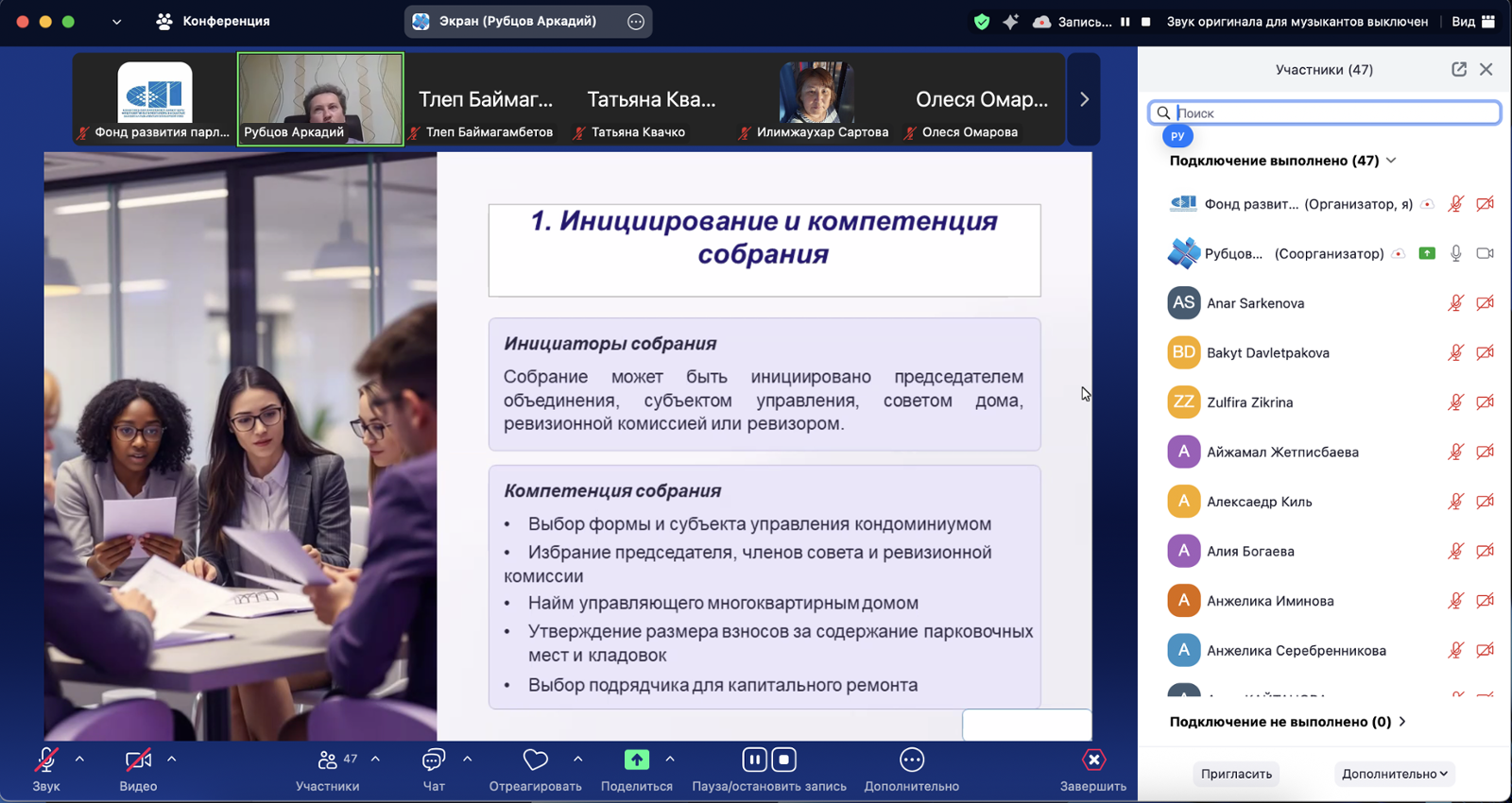Click the green encryption shield icon
The width and height of the screenshot is (1512, 803).
(982, 22)
